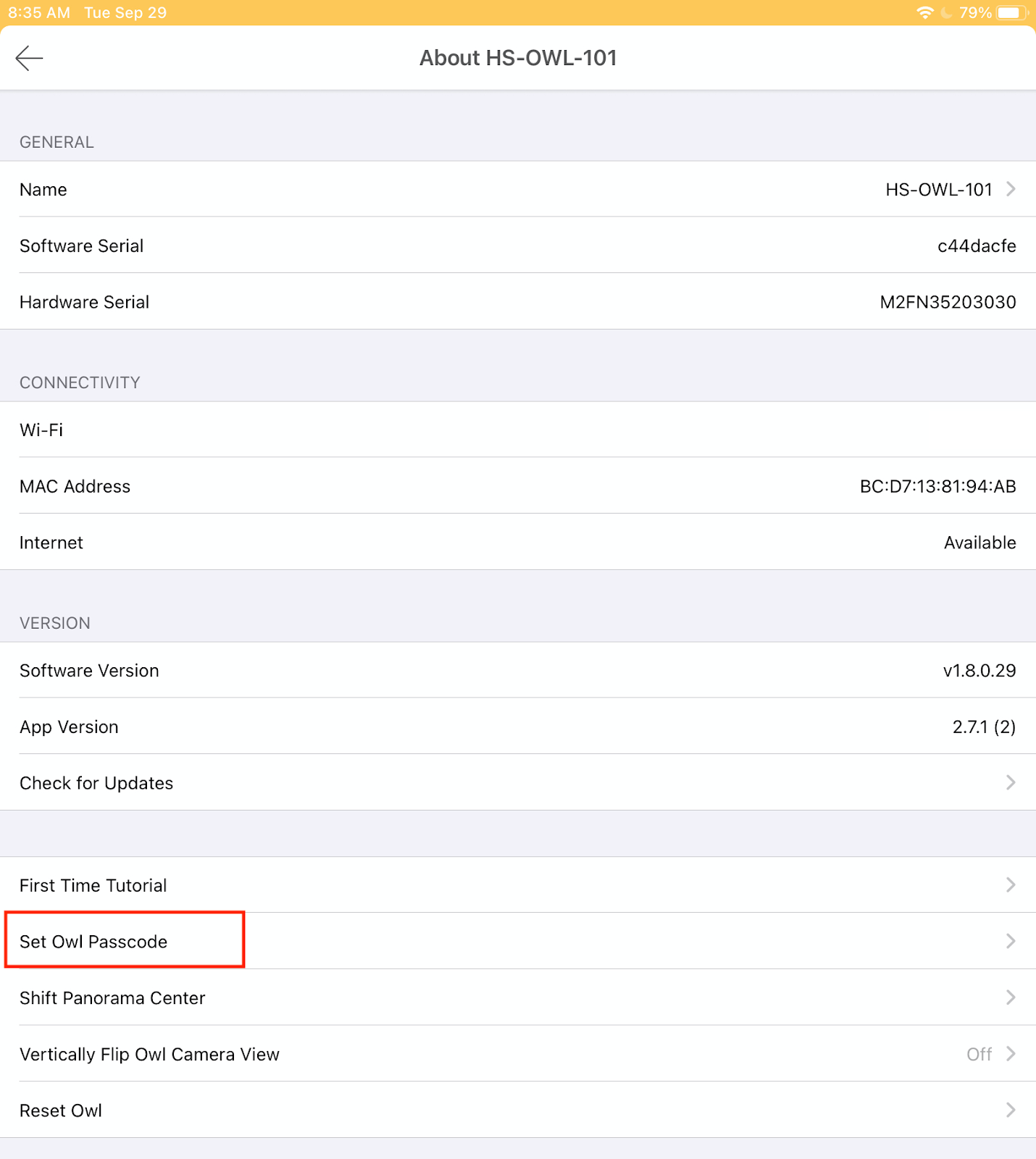1036x1159 pixels.
Task: Tap the Software Version v1.8.0.29 row
Action: pos(517,670)
